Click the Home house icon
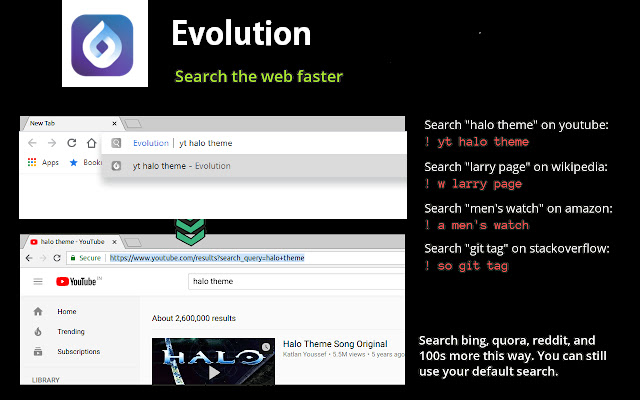Viewport: 640px width, 400px height. point(38,311)
